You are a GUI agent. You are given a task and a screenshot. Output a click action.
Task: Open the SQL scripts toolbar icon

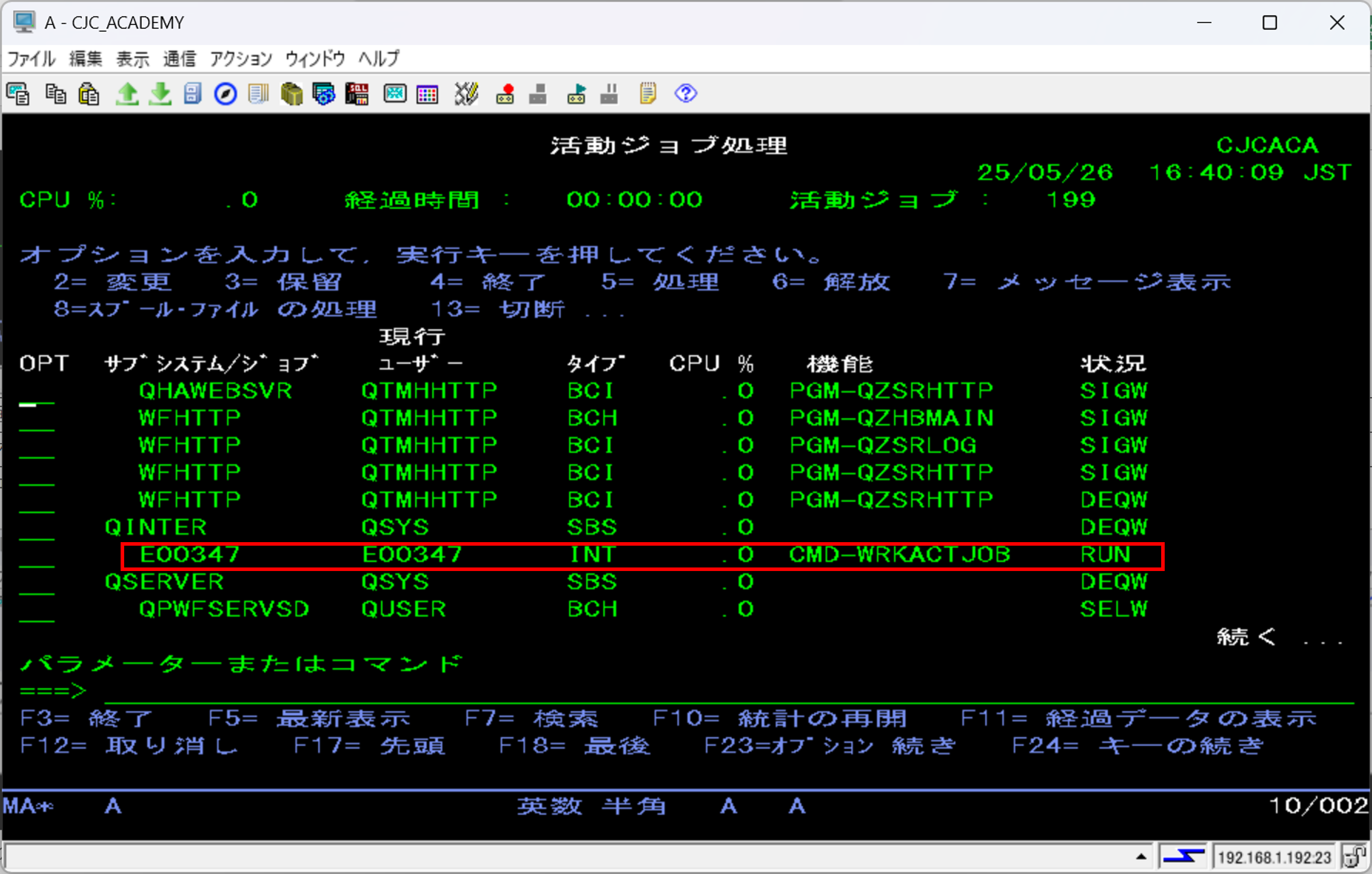click(x=357, y=93)
